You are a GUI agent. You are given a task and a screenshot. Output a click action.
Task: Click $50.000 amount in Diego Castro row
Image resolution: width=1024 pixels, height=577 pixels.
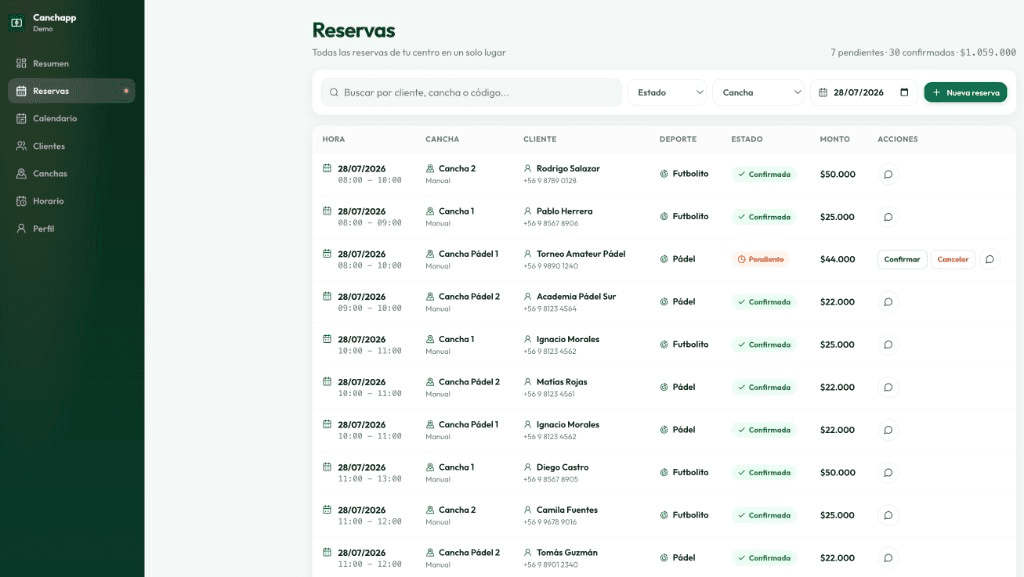[x=838, y=473]
